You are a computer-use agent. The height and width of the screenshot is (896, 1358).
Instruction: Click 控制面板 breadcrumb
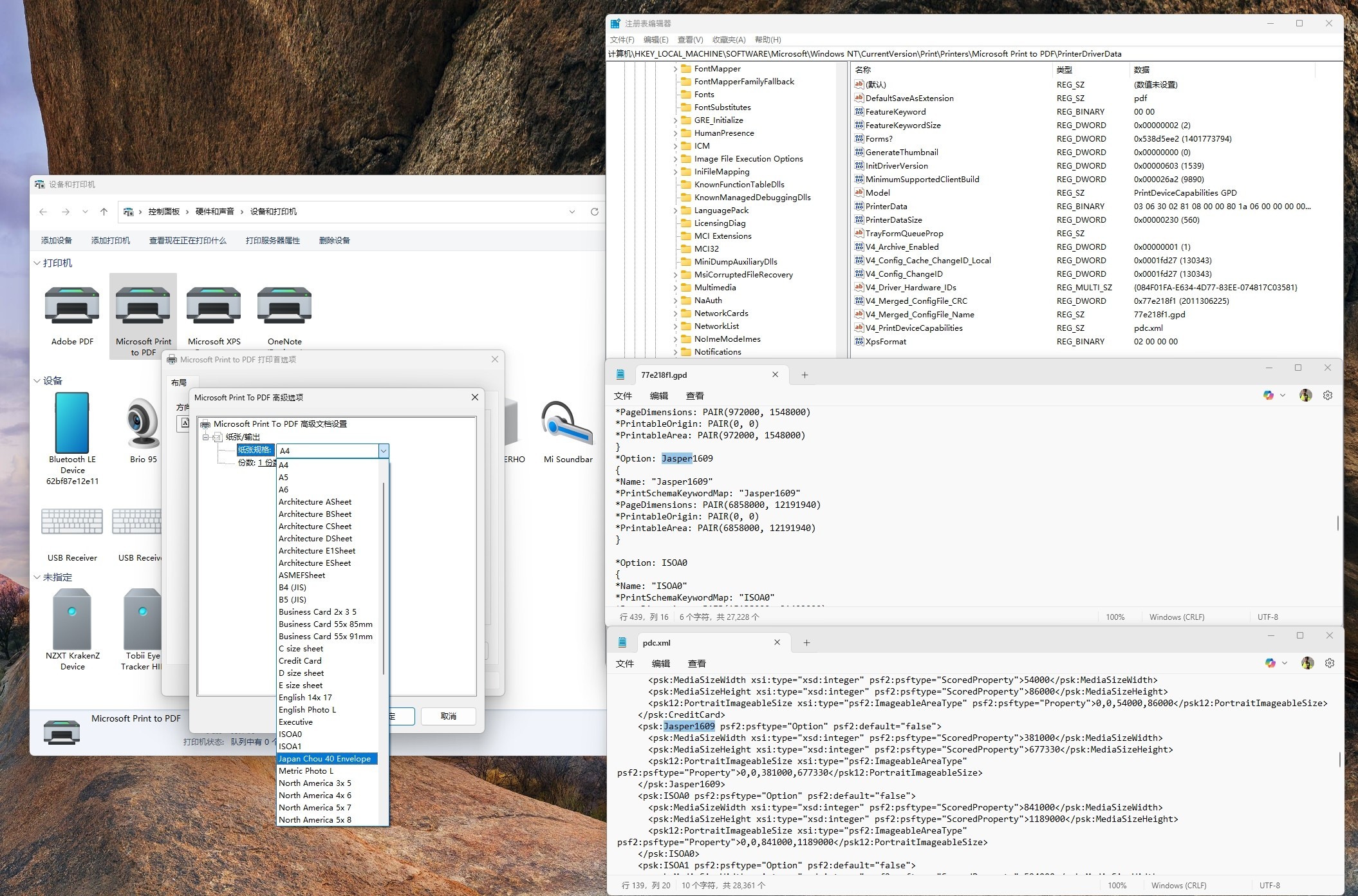pos(164,212)
